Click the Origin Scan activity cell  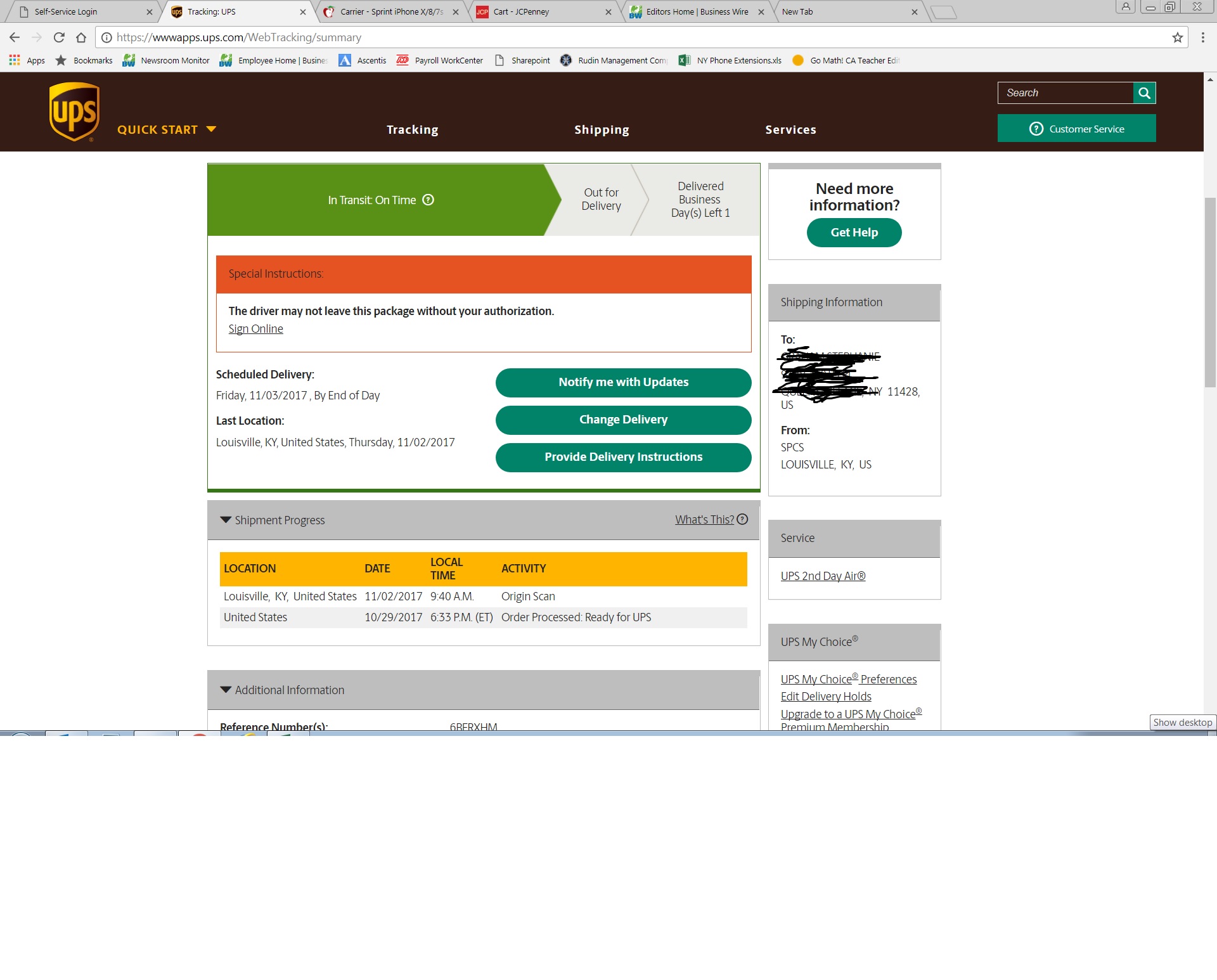528,596
